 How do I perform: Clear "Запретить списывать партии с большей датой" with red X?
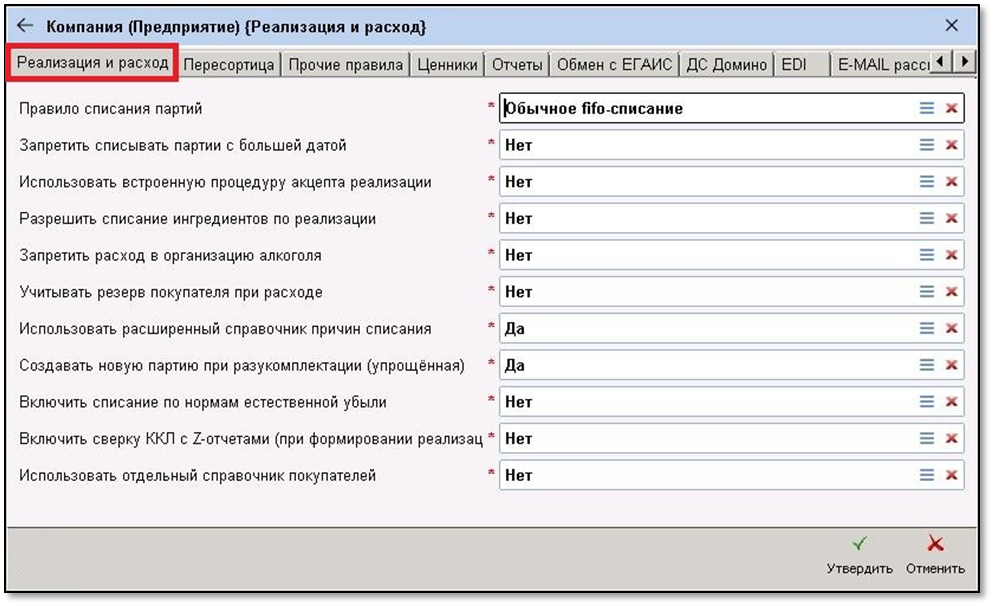(x=951, y=145)
